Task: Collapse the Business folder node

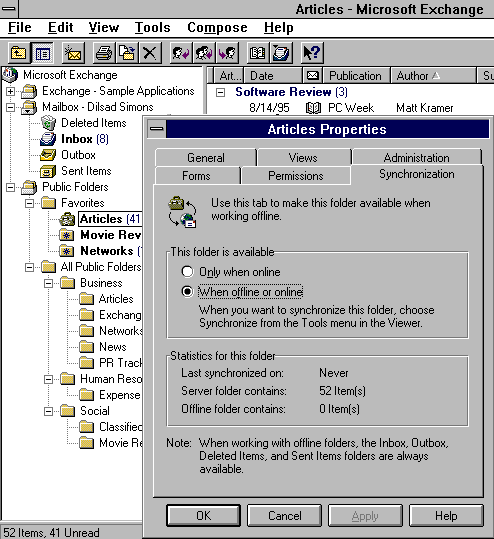Action: (x=48, y=283)
